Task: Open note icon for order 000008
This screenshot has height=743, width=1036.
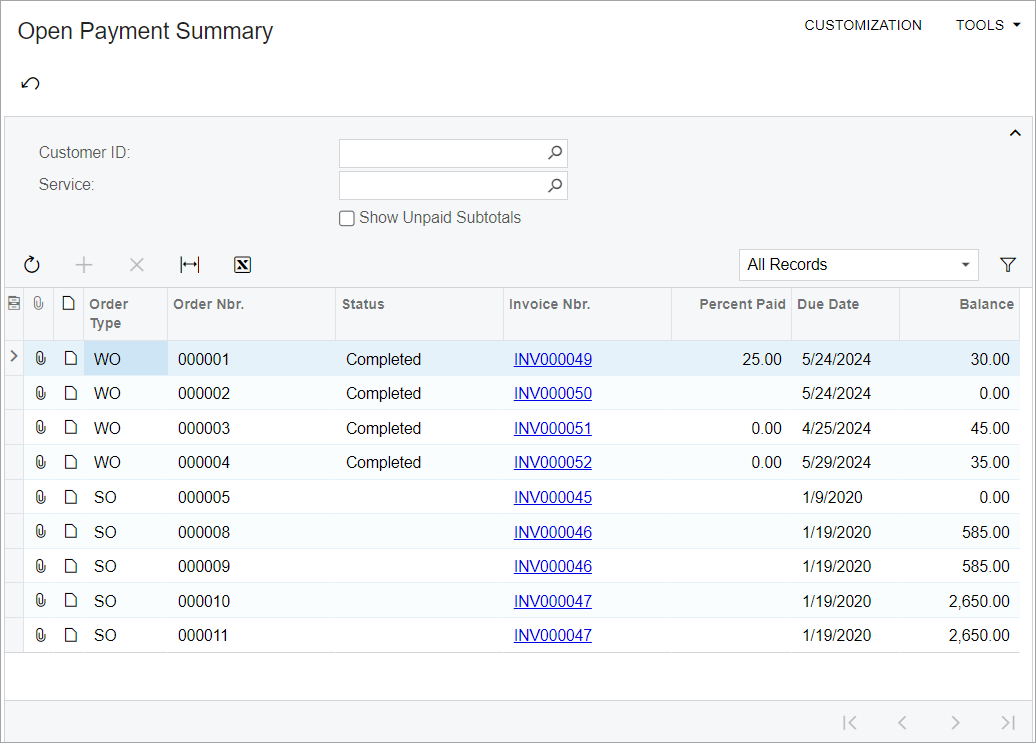Action: tap(69, 532)
